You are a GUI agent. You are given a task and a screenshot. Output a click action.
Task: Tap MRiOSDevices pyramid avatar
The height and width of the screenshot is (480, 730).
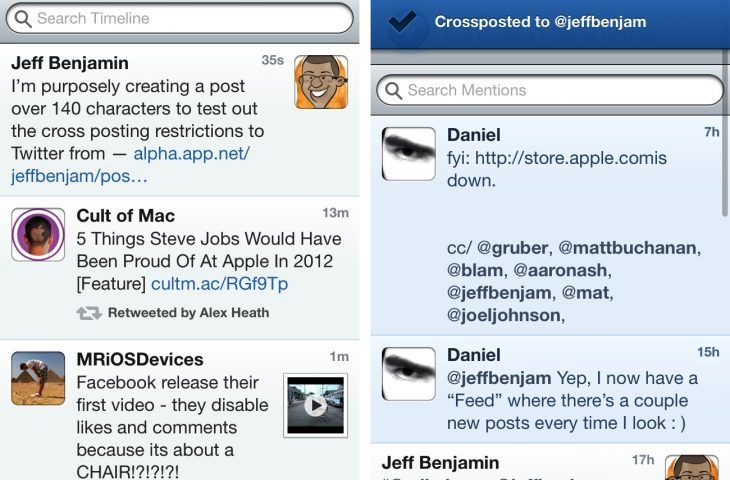pos(38,378)
